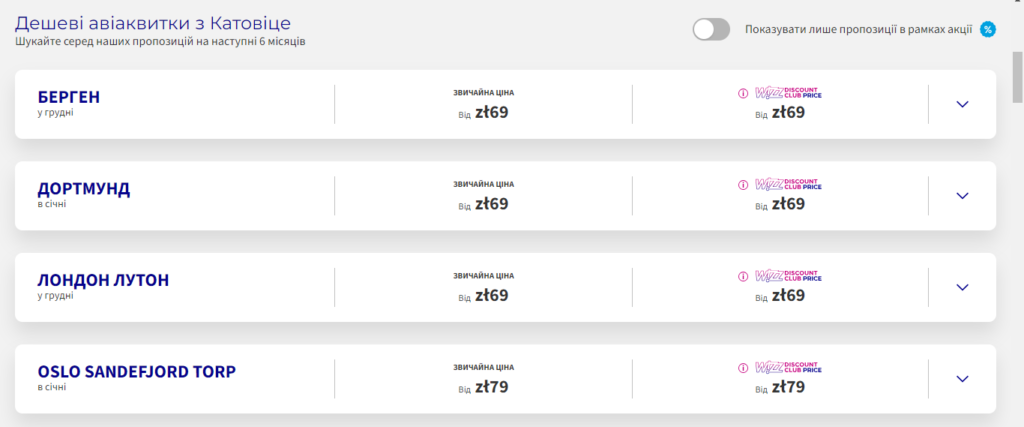Expand the Берген flight offers
Viewport: 1024px width, 427px height.
coord(962,104)
